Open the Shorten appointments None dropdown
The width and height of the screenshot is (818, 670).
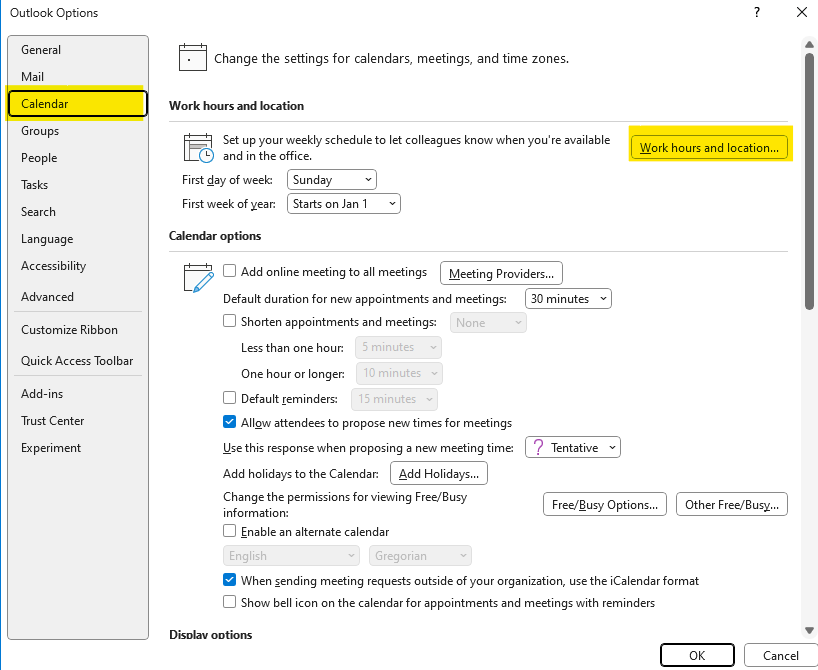[488, 322]
